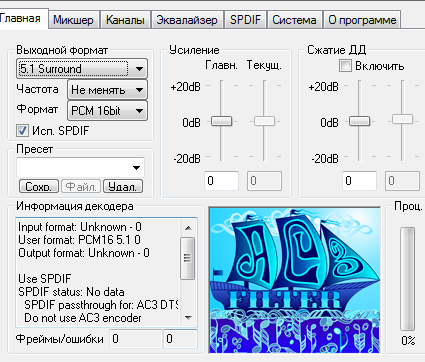Click the Сжатие ДД main slider handle

pyautogui.click(x=359, y=121)
